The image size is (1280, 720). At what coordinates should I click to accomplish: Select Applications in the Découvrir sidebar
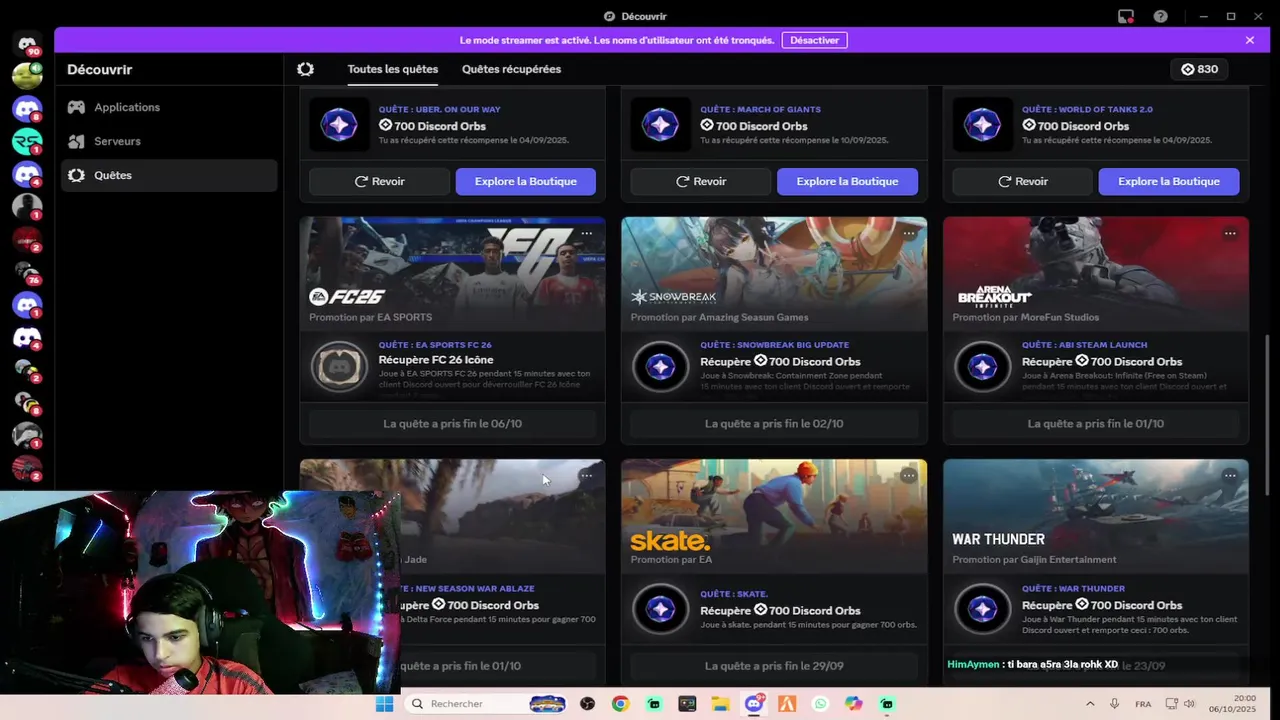pos(169,107)
